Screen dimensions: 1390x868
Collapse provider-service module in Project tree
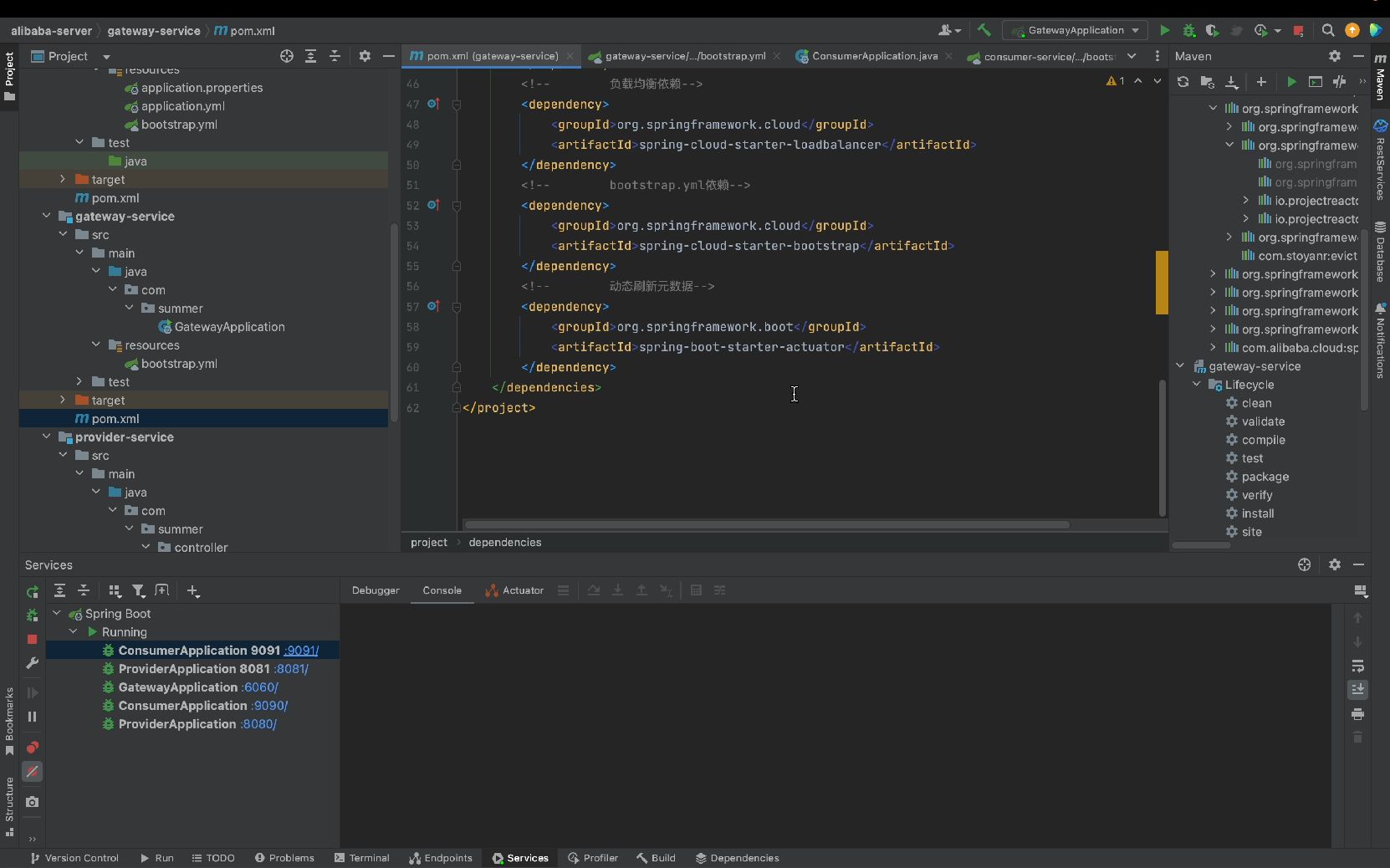[47, 437]
